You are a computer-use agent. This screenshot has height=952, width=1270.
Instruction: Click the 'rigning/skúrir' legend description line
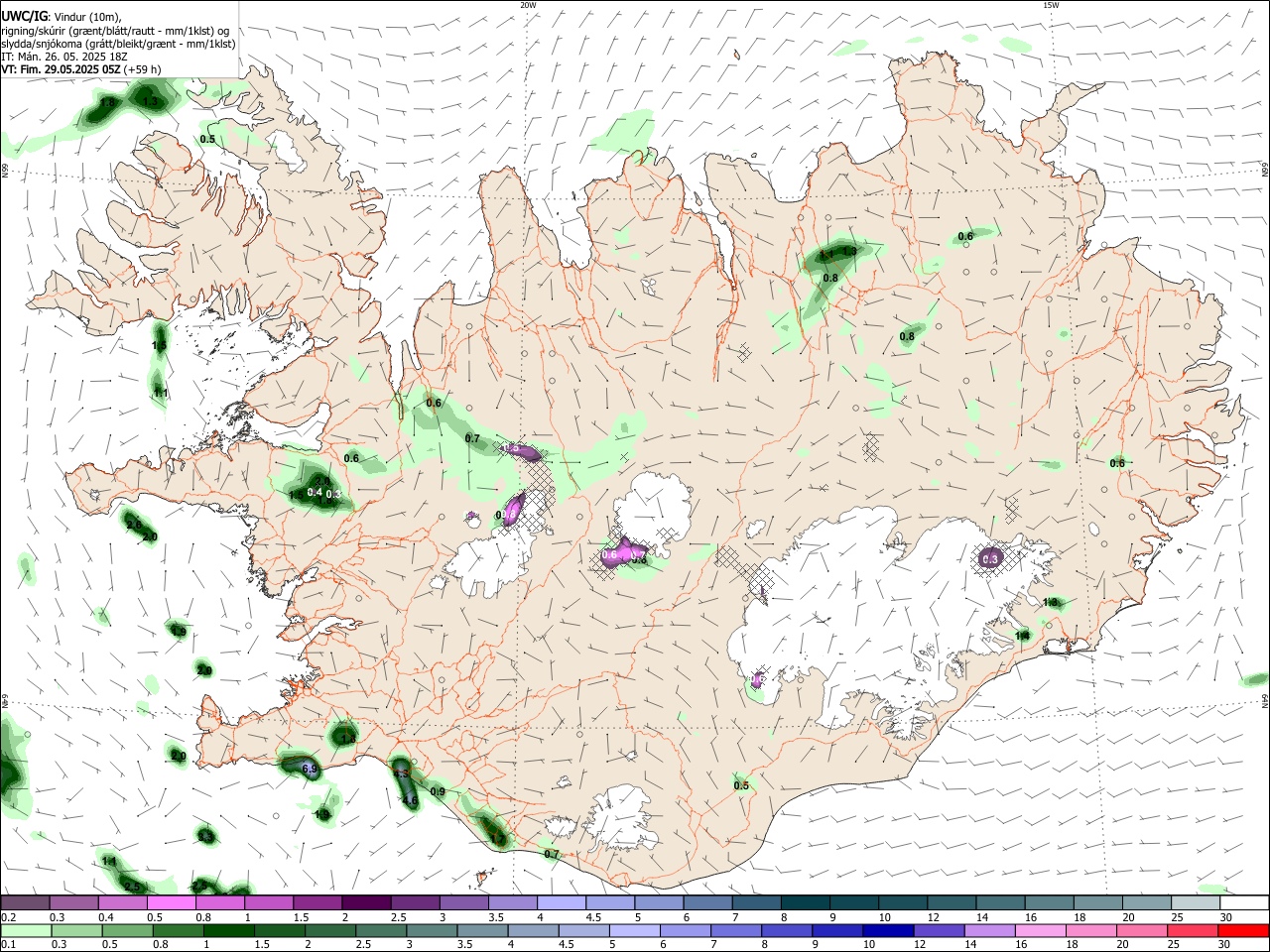click(115, 31)
